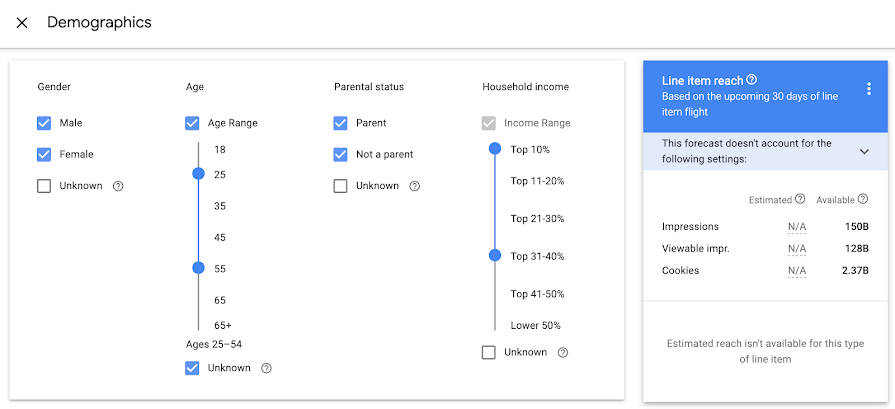Enable the Household income Unknown checkbox
This screenshot has height=409, width=895.
(489, 352)
